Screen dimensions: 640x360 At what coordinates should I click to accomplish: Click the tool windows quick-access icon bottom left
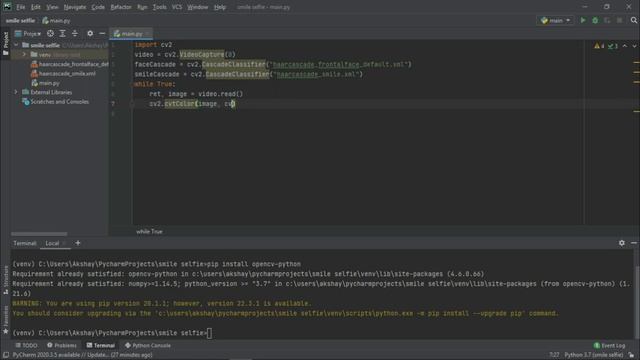pyautogui.click(x=6, y=355)
